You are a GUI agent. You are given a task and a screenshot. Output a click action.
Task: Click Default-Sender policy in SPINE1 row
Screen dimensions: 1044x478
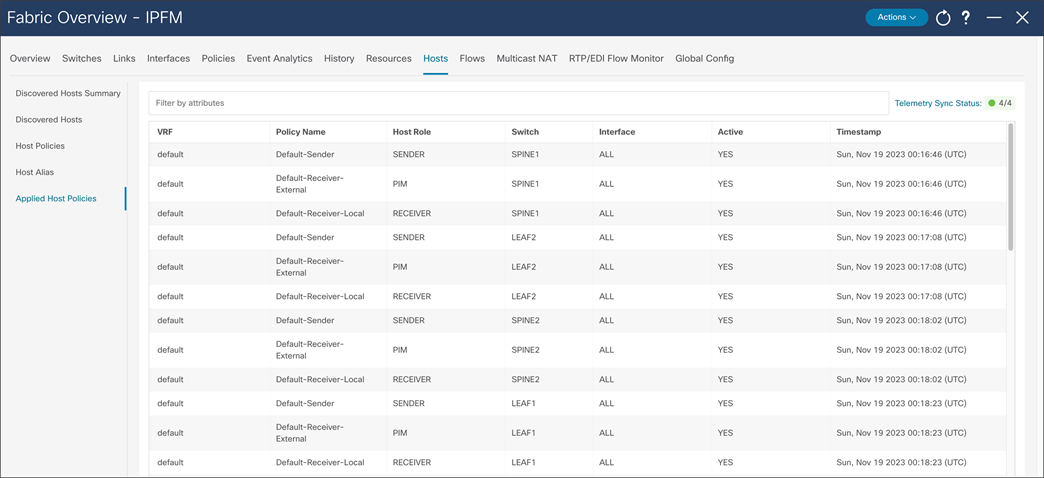[305, 154]
